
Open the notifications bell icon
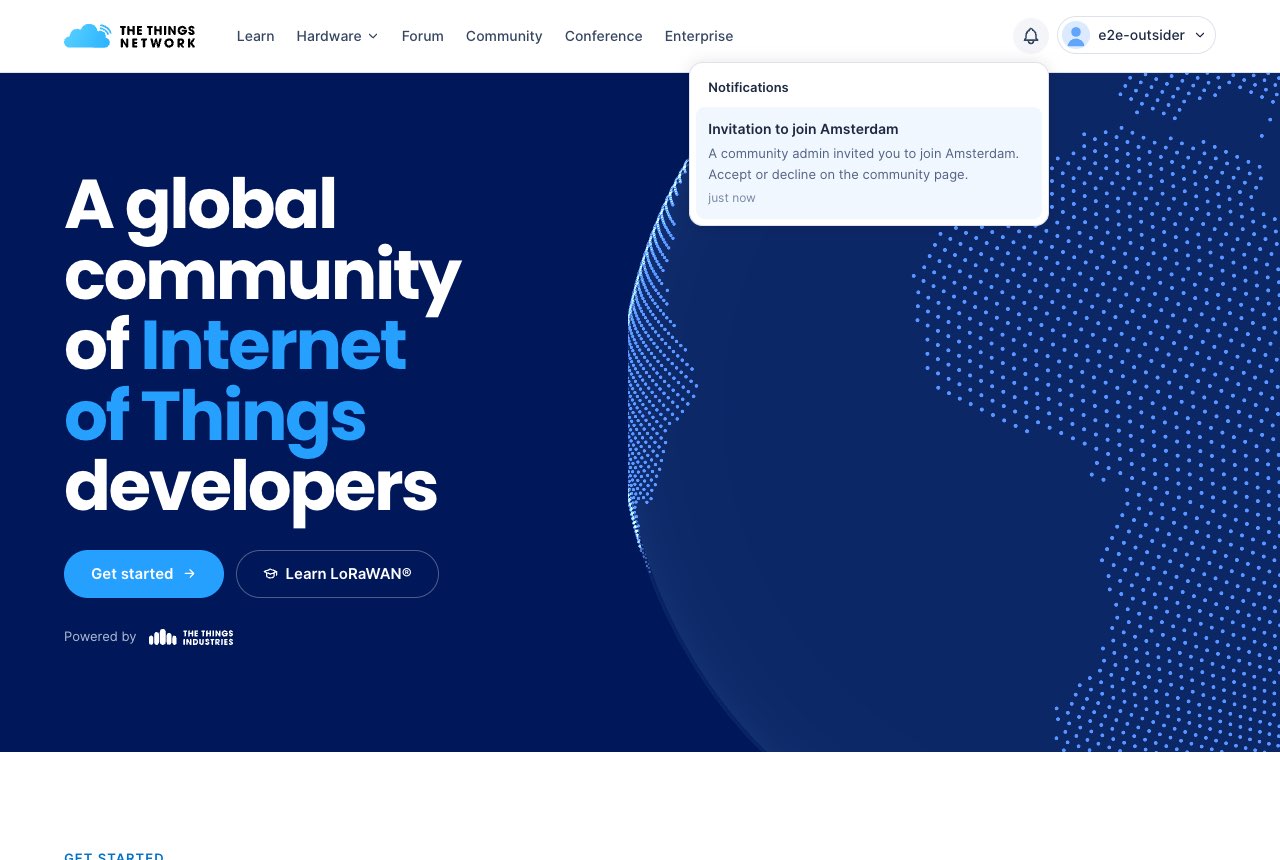(x=1031, y=36)
